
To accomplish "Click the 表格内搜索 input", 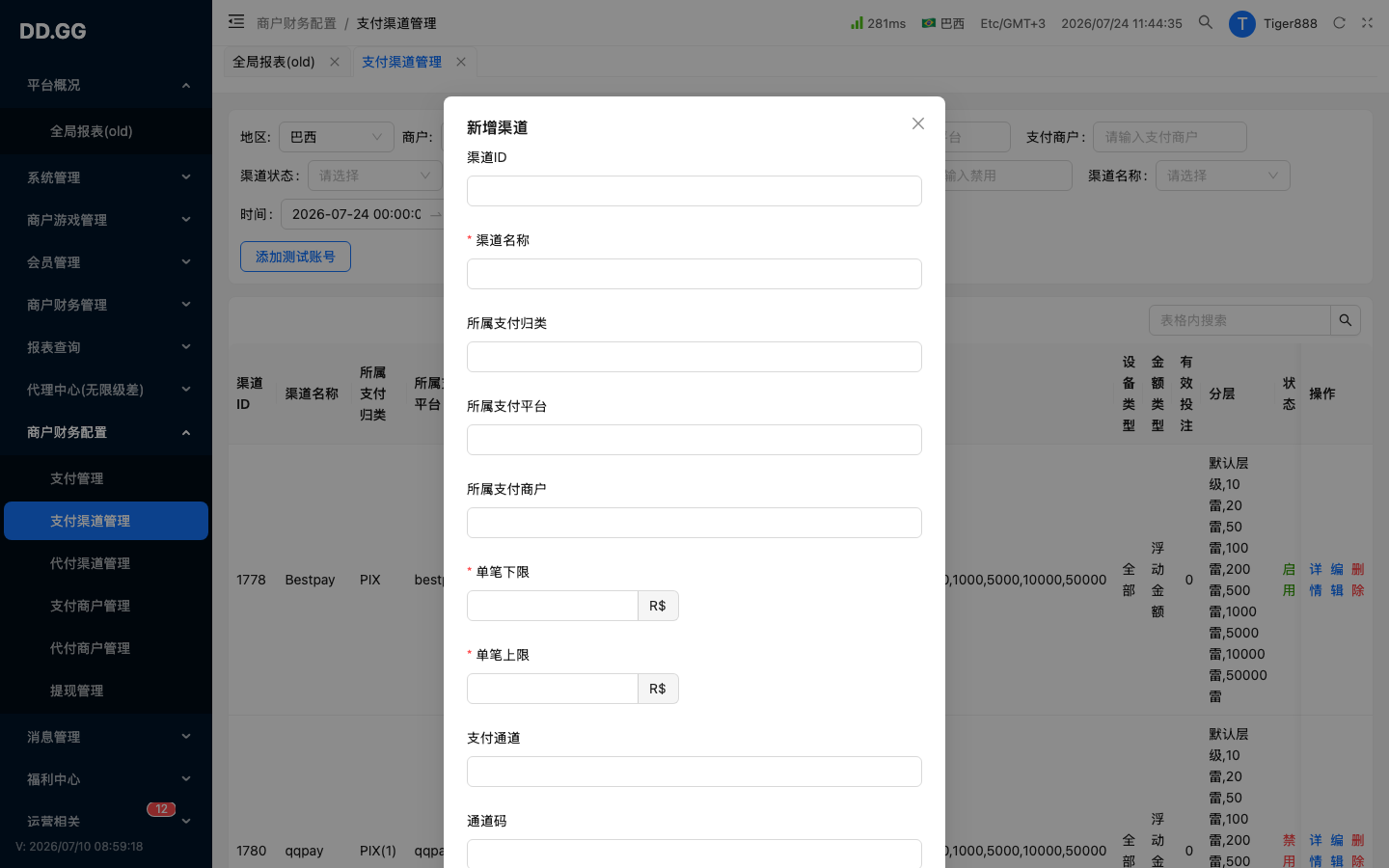I will tap(1239, 320).
